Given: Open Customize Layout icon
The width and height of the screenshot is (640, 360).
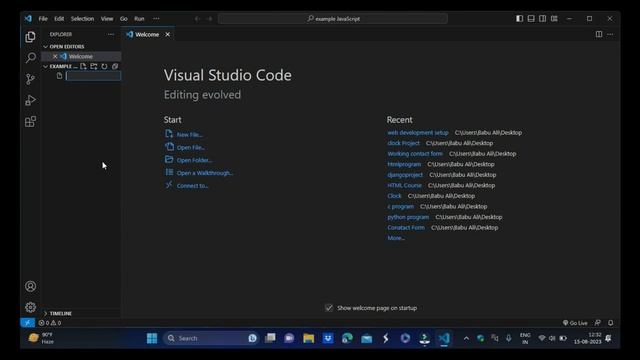Looking at the screenshot, I should pyautogui.click(x=554, y=18).
